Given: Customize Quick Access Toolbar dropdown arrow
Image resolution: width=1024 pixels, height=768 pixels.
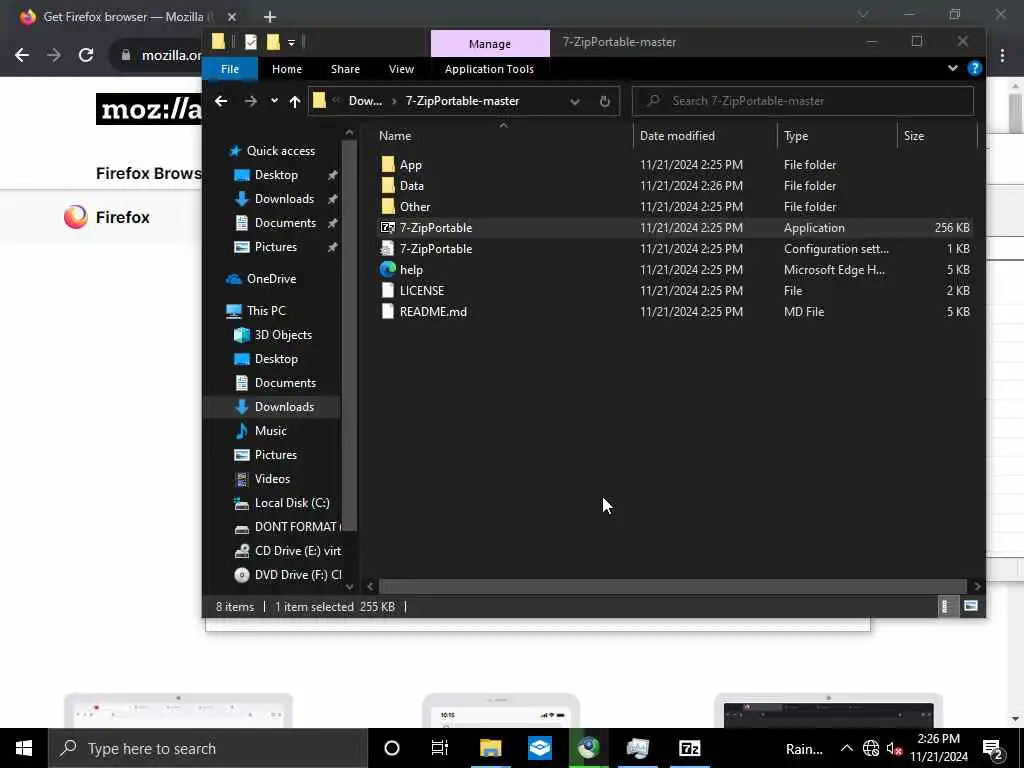Looking at the screenshot, I should coord(291,43).
